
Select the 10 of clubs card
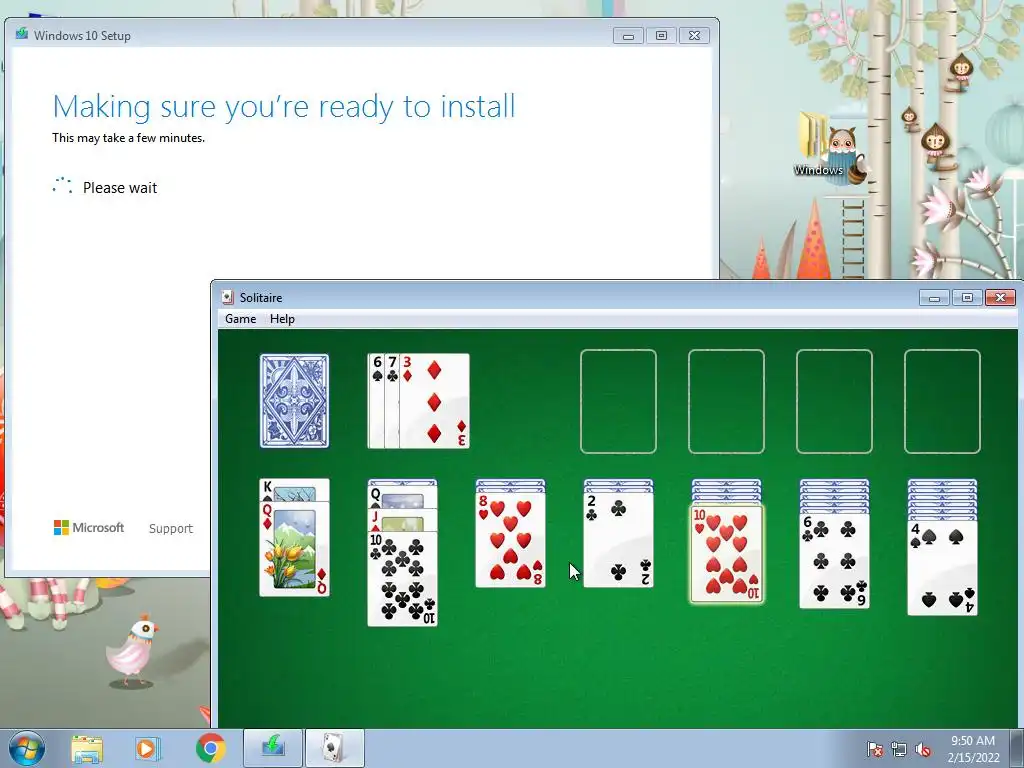[x=402, y=579]
